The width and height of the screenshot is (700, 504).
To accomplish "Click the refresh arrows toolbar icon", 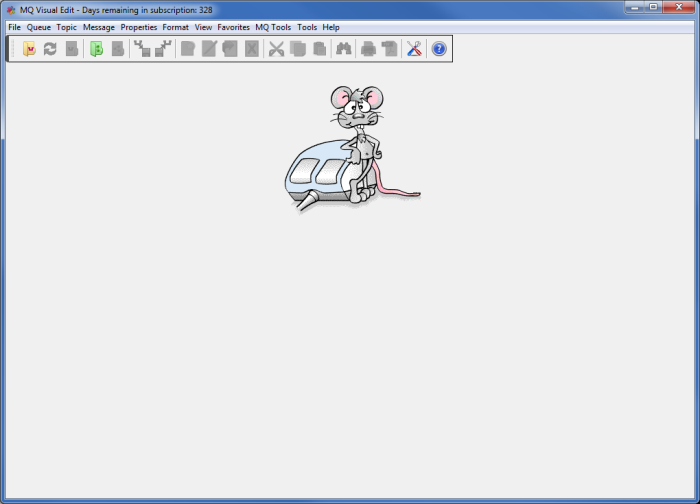I will pyautogui.click(x=50, y=49).
